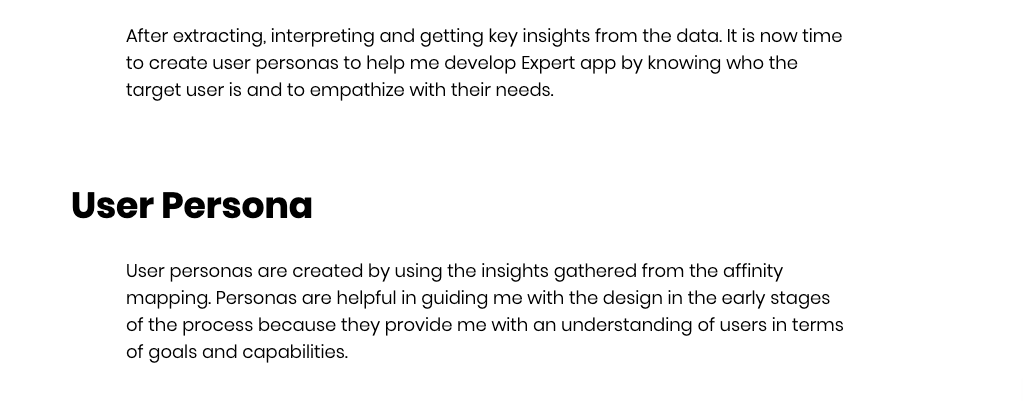Image resolution: width=1023 pixels, height=401 pixels.
Task: Click the word "goals"
Action: pyautogui.click(x=172, y=352)
